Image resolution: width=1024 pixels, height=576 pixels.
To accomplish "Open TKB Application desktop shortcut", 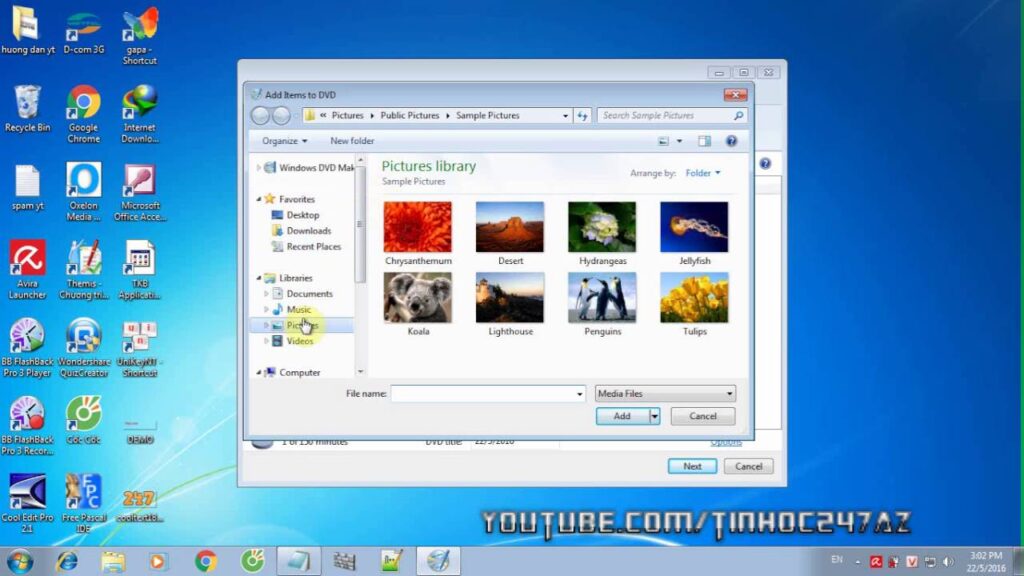I will [140, 270].
